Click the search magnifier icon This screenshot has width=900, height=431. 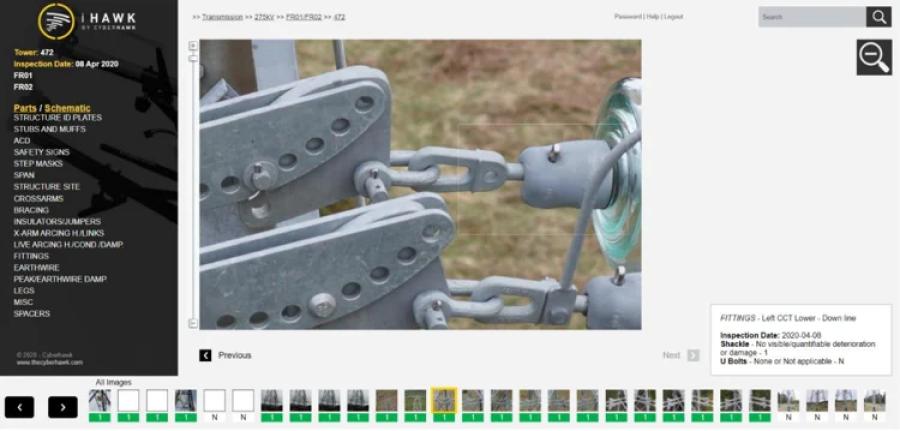[878, 17]
